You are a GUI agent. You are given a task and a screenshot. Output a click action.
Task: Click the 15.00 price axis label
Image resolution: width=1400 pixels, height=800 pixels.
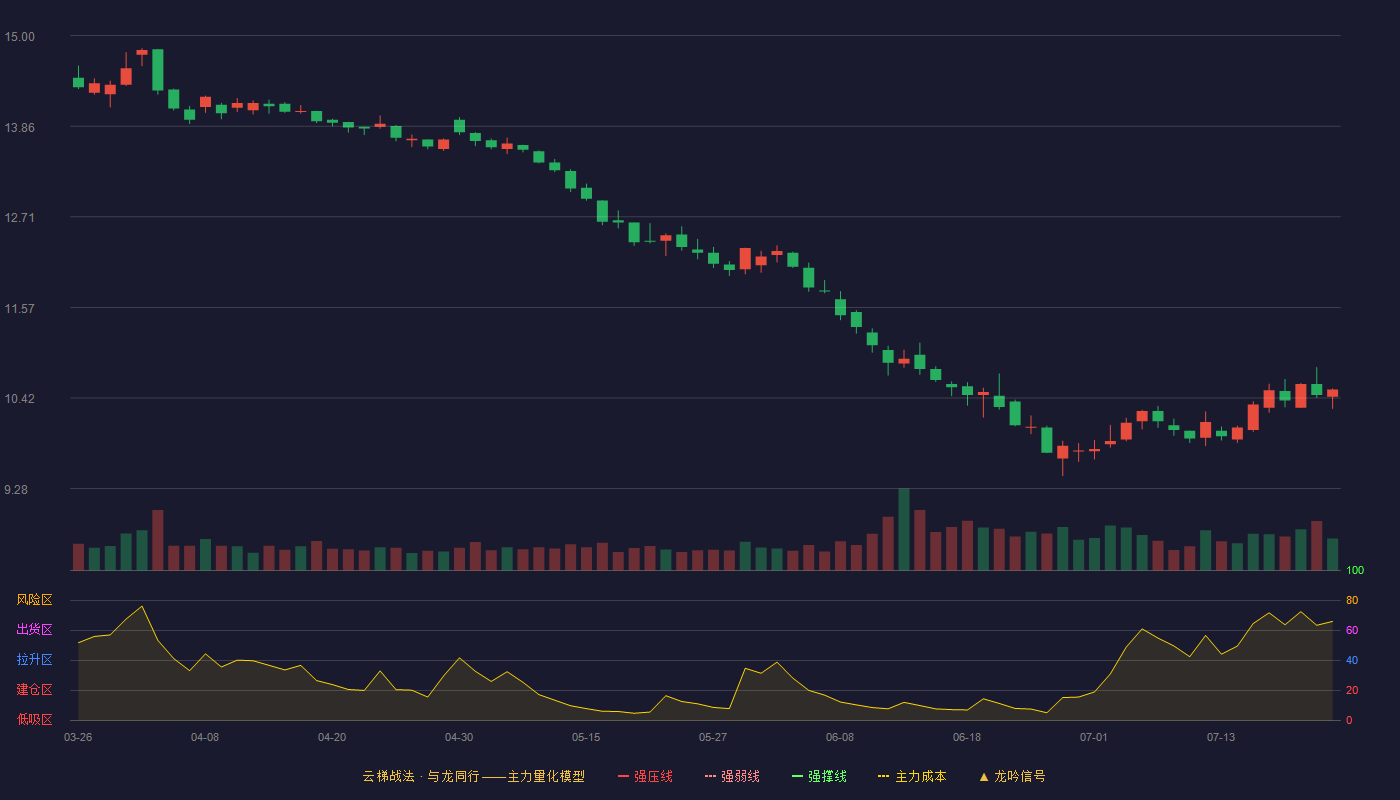[x=20, y=37]
